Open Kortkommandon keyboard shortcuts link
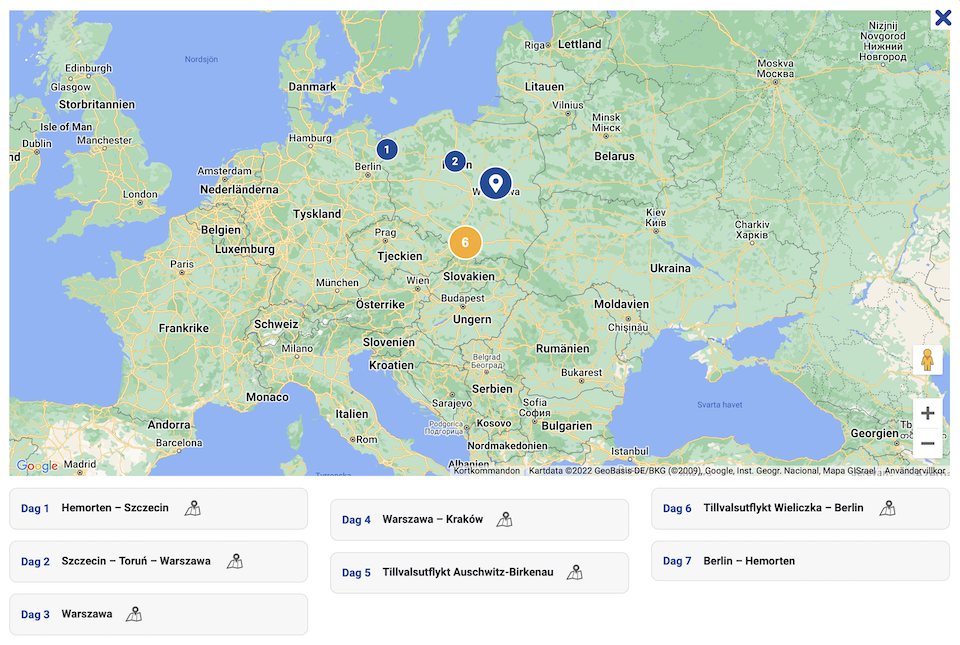This screenshot has width=960, height=645. (x=487, y=471)
